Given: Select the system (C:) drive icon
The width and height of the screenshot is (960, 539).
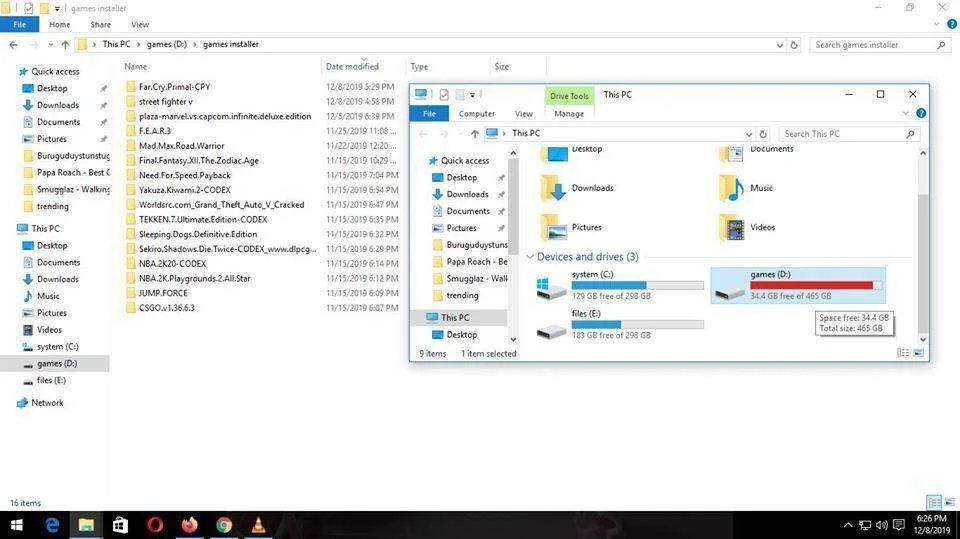Looking at the screenshot, I should [x=551, y=288].
